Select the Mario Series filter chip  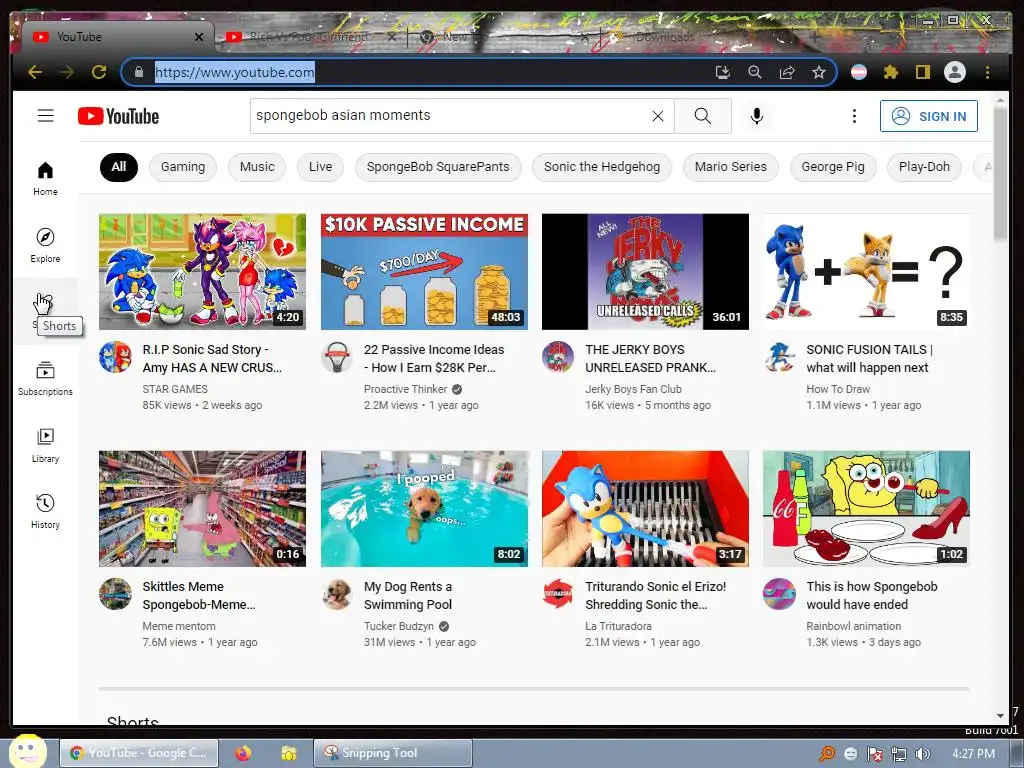(x=730, y=167)
